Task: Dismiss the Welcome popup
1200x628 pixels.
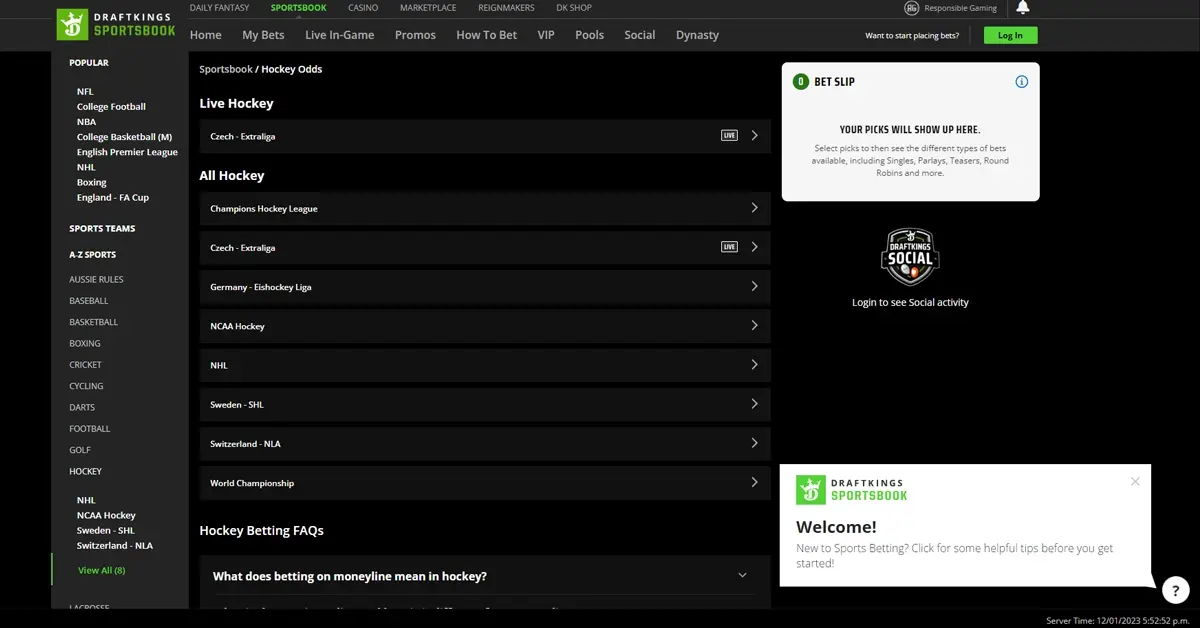Action: coord(1135,481)
